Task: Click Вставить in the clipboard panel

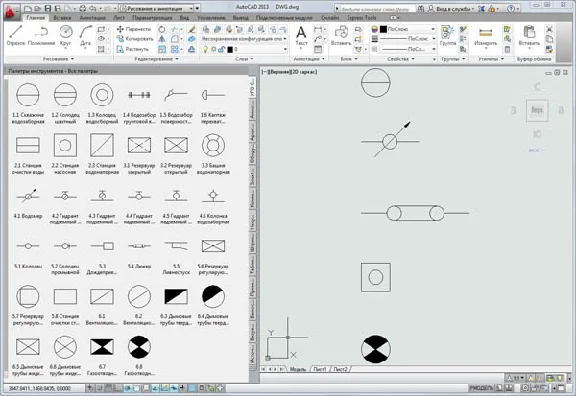Action: [x=529, y=36]
